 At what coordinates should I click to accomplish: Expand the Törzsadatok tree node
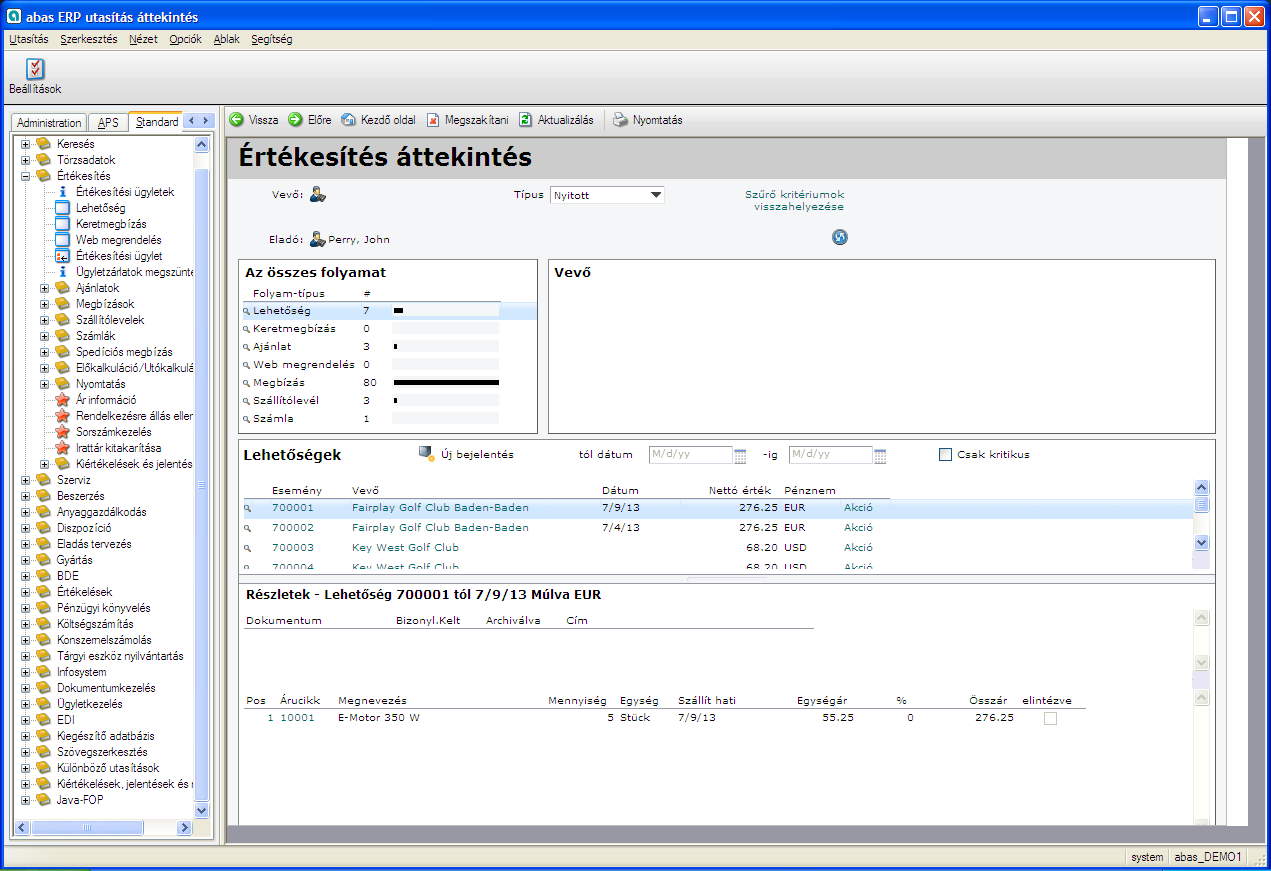(x=25, y=160)
